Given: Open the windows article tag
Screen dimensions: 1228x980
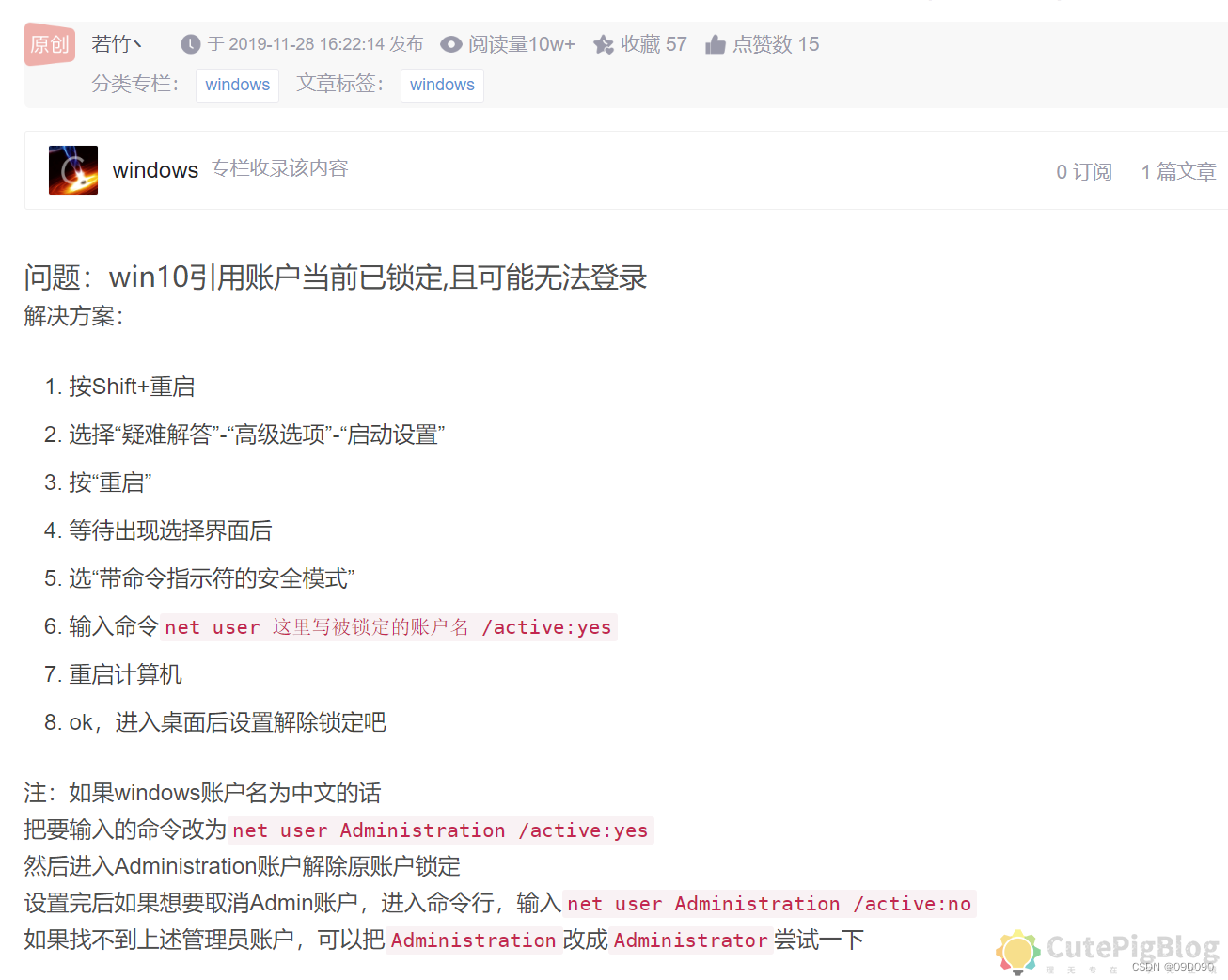Looking at the screenshot, I should tap(442, 85).
